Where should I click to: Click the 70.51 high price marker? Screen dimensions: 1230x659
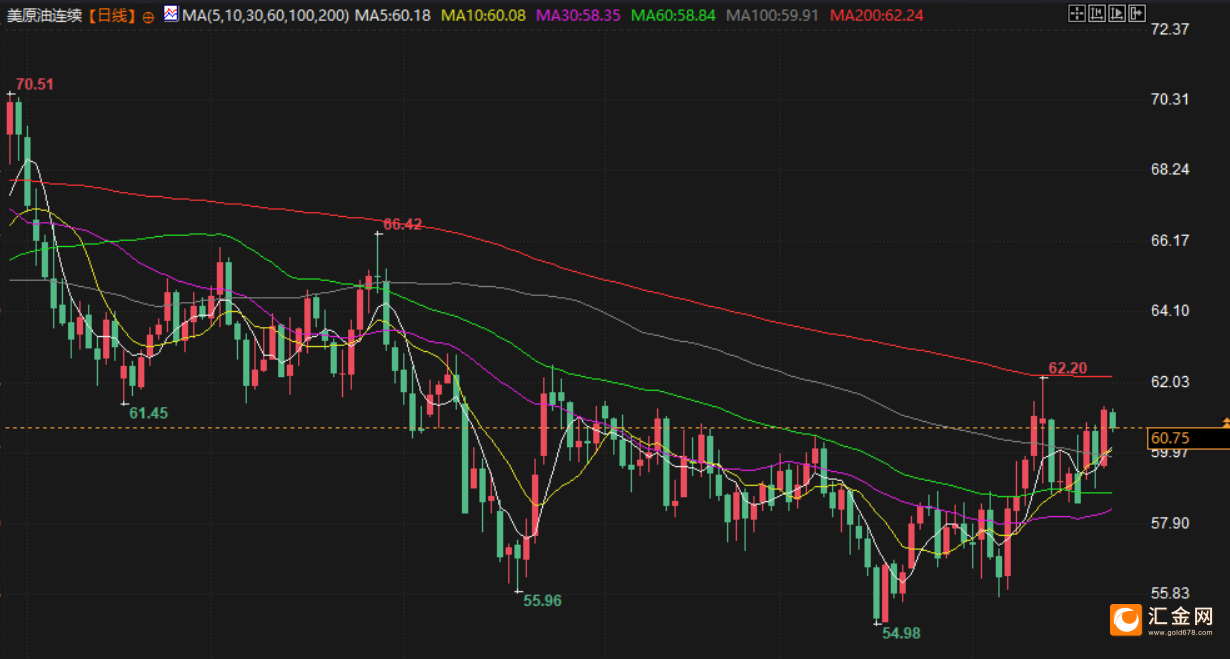[34, 84]
